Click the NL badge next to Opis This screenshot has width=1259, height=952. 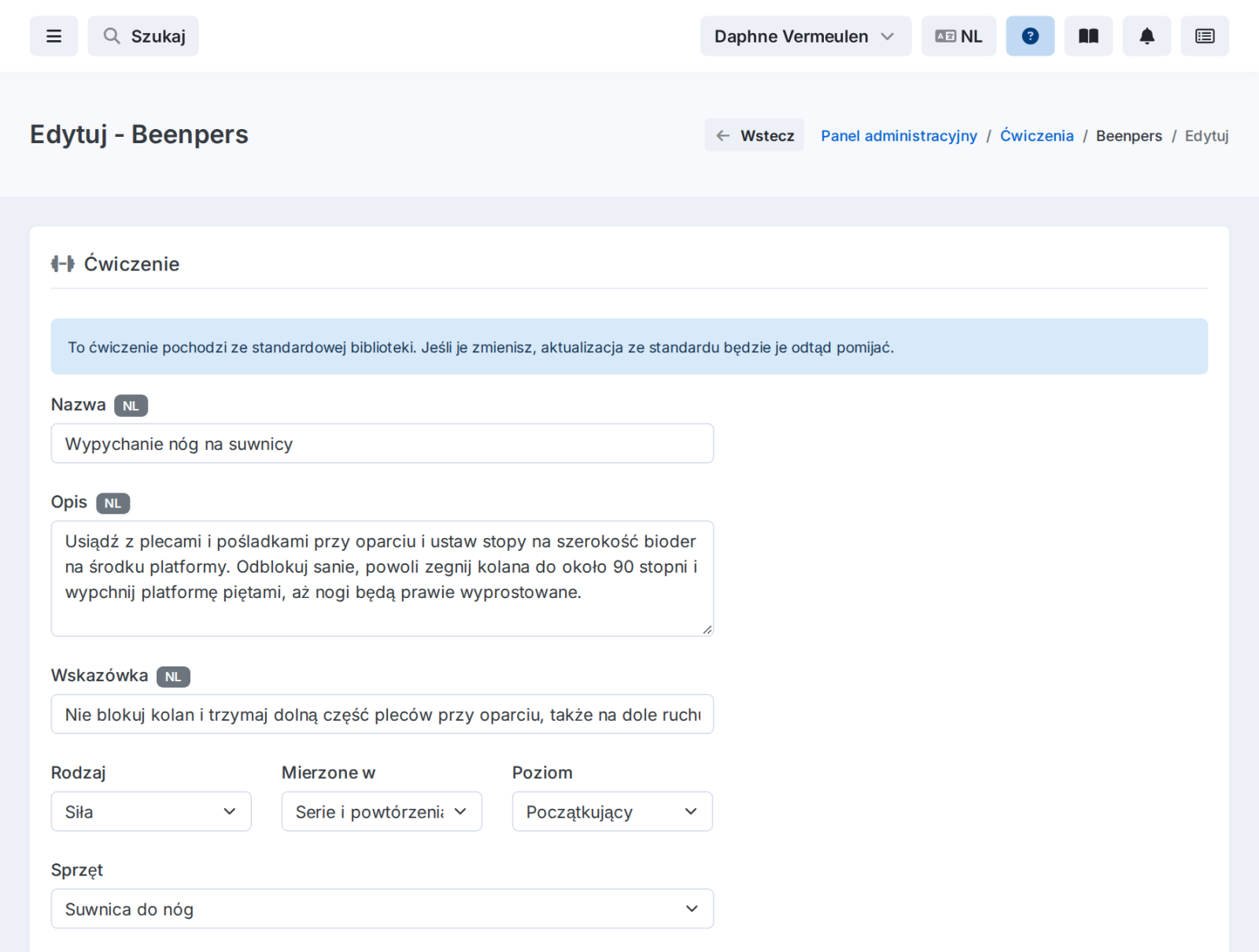[x=113, y=504]
